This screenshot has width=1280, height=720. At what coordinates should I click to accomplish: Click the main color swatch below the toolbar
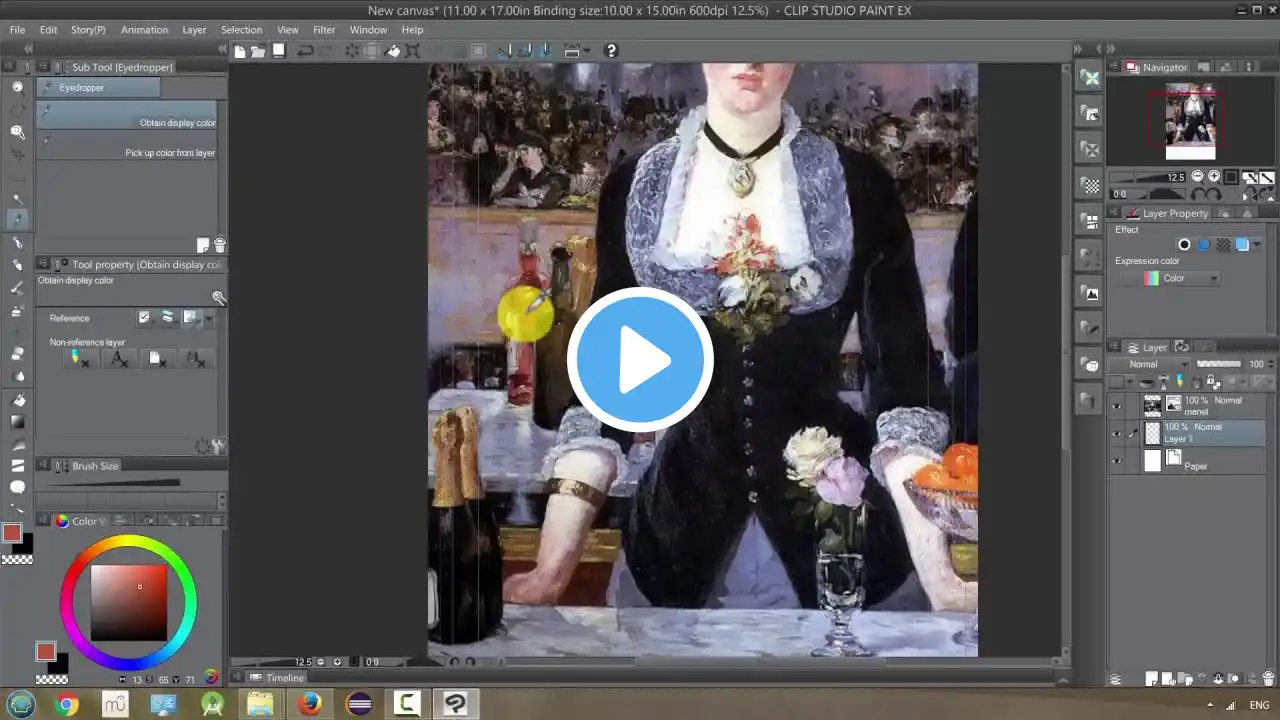12,533
